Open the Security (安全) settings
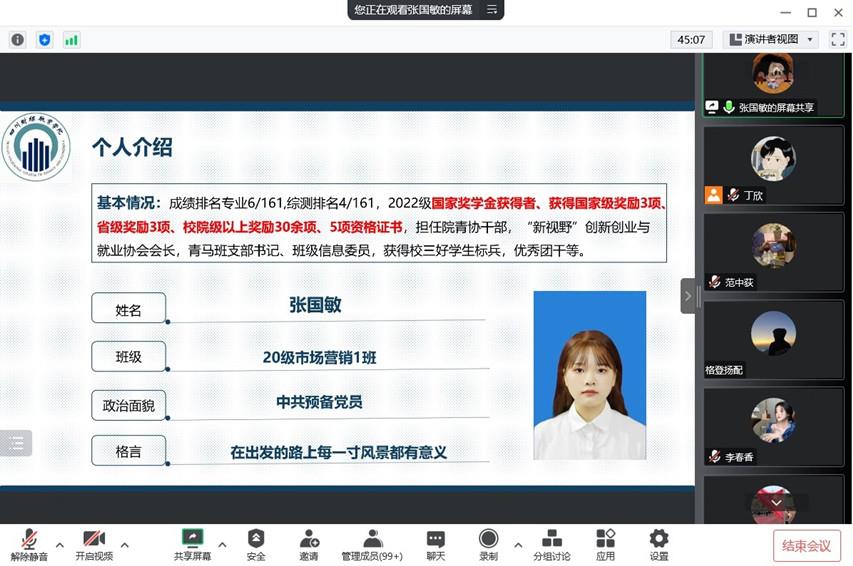The width and height of the screenshot is (853, 566). click(256, 545)
